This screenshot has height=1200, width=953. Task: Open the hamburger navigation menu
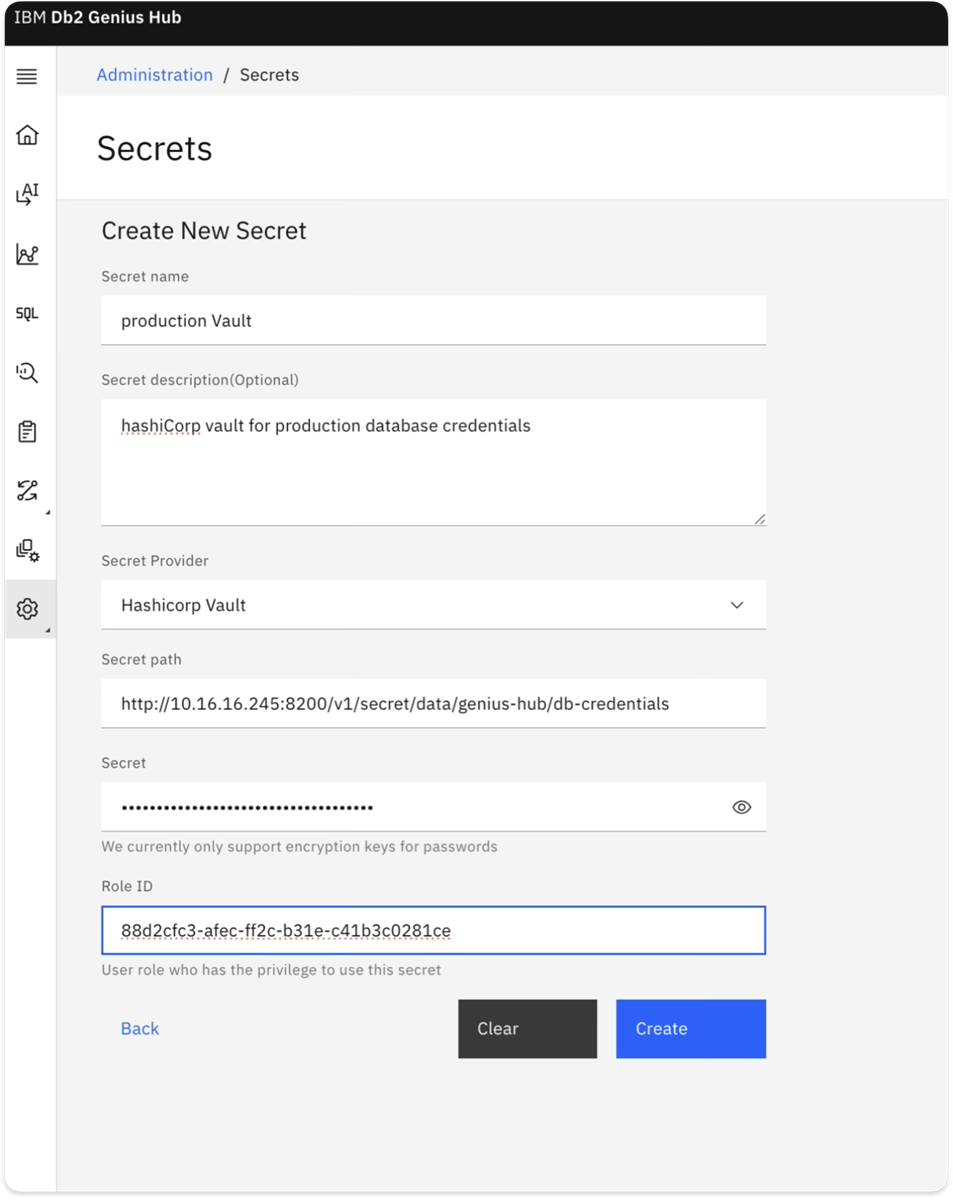click(x=27, y=77)
